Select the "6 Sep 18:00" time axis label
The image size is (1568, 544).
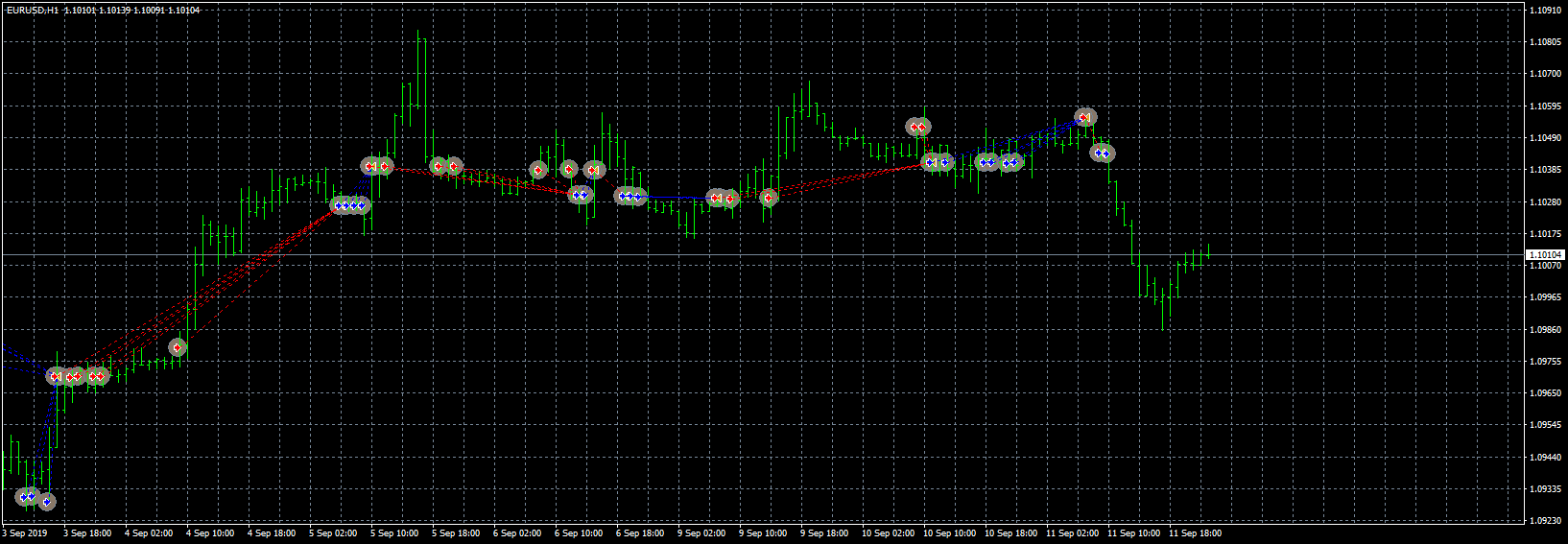[x=640, y=533]
